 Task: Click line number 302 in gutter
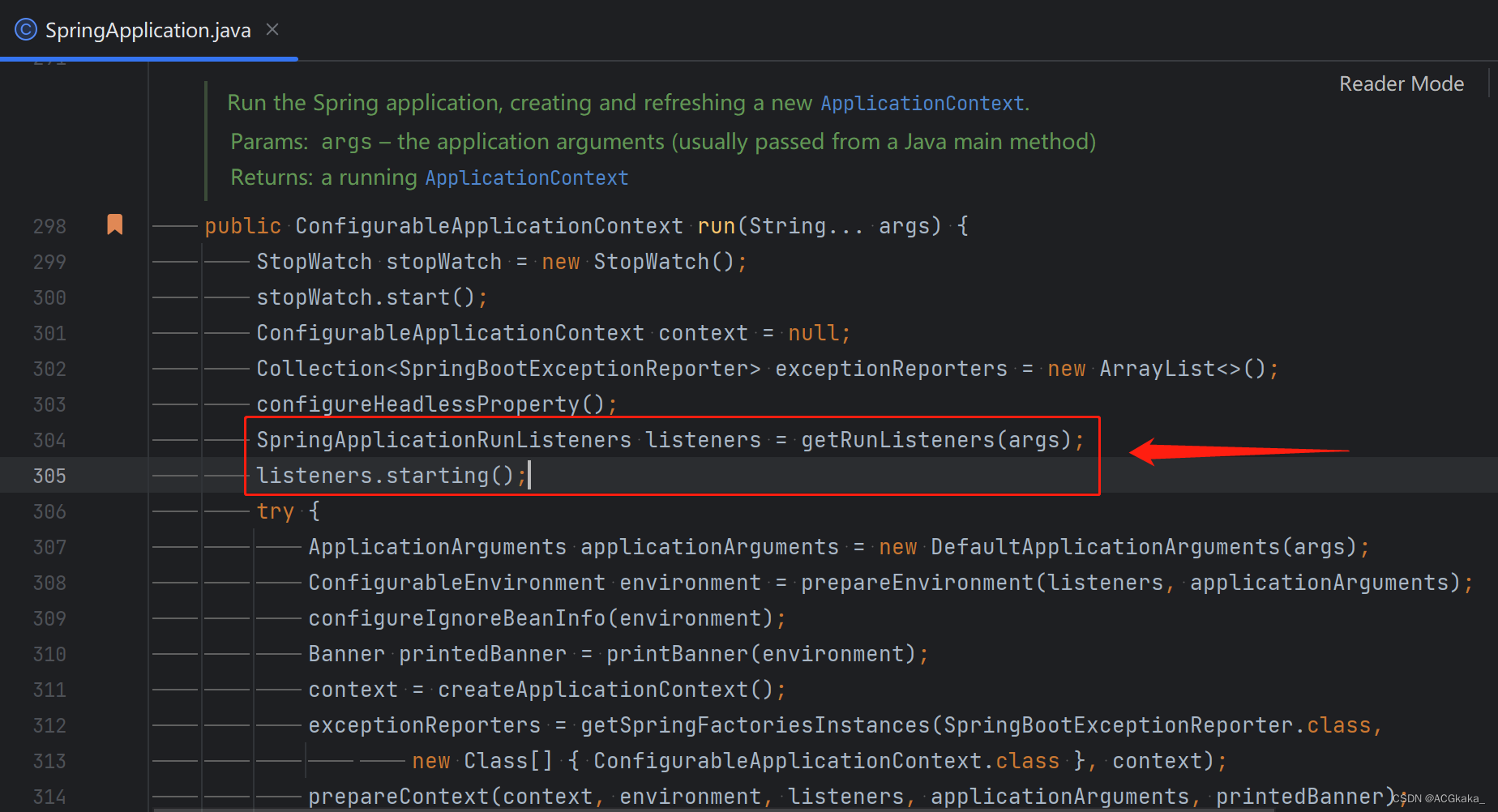(x=49, y=369)
